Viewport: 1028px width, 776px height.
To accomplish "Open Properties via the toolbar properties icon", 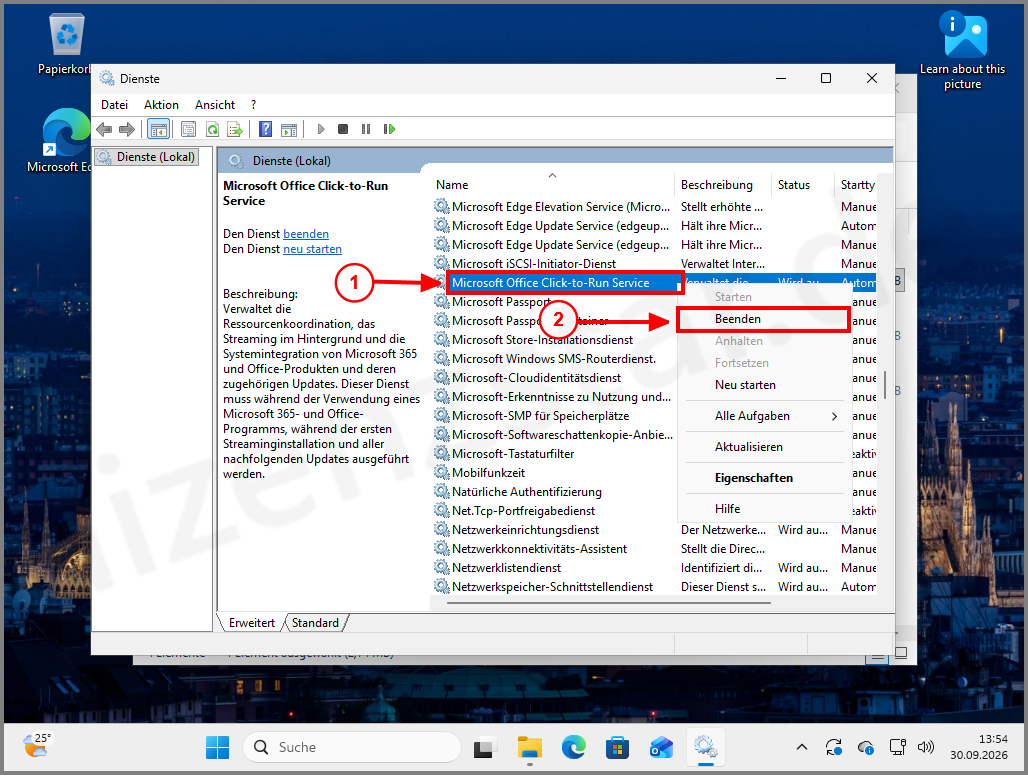I will 188,129.
